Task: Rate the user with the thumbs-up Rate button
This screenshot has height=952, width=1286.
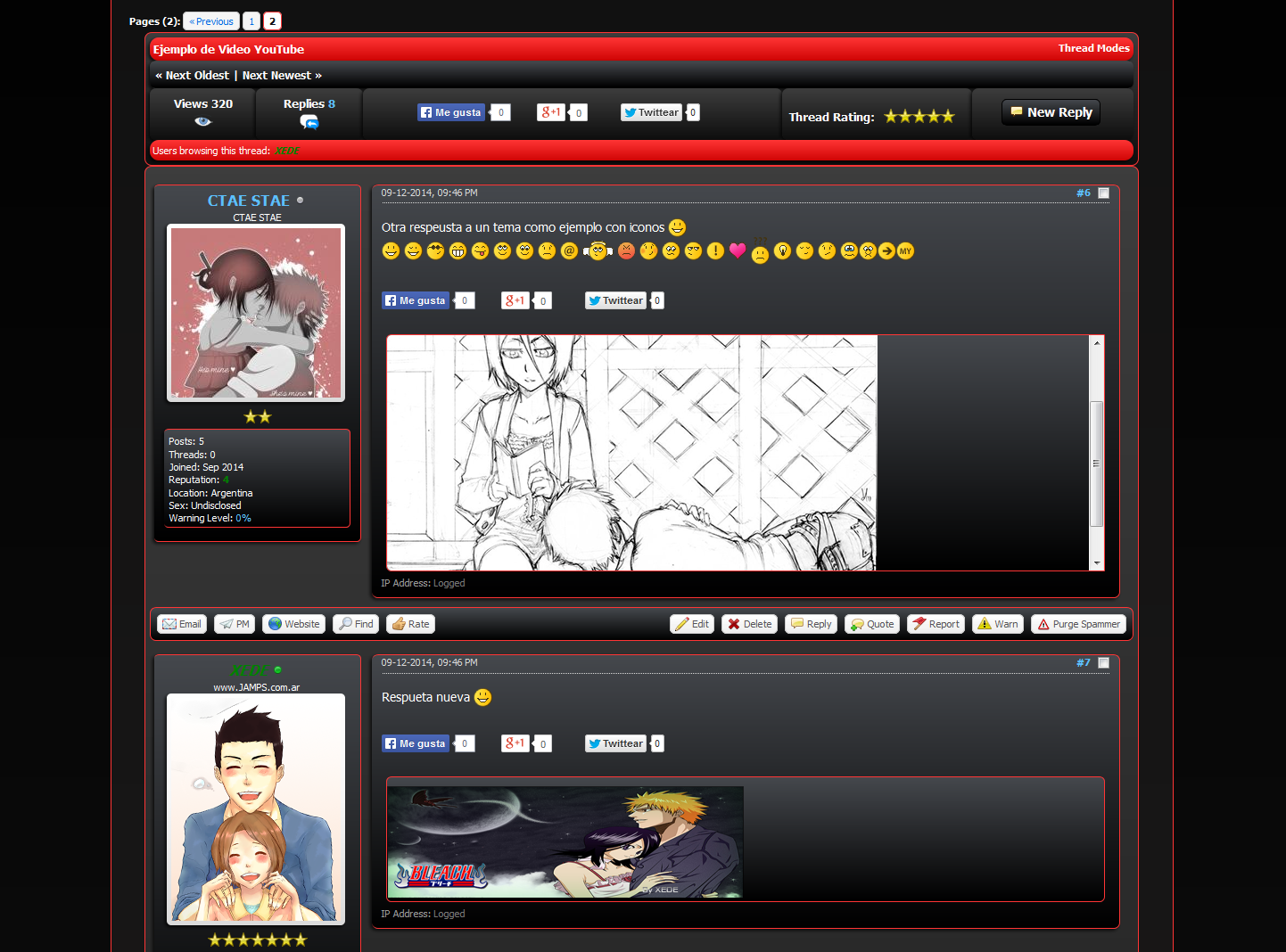Action: [410, 624]
